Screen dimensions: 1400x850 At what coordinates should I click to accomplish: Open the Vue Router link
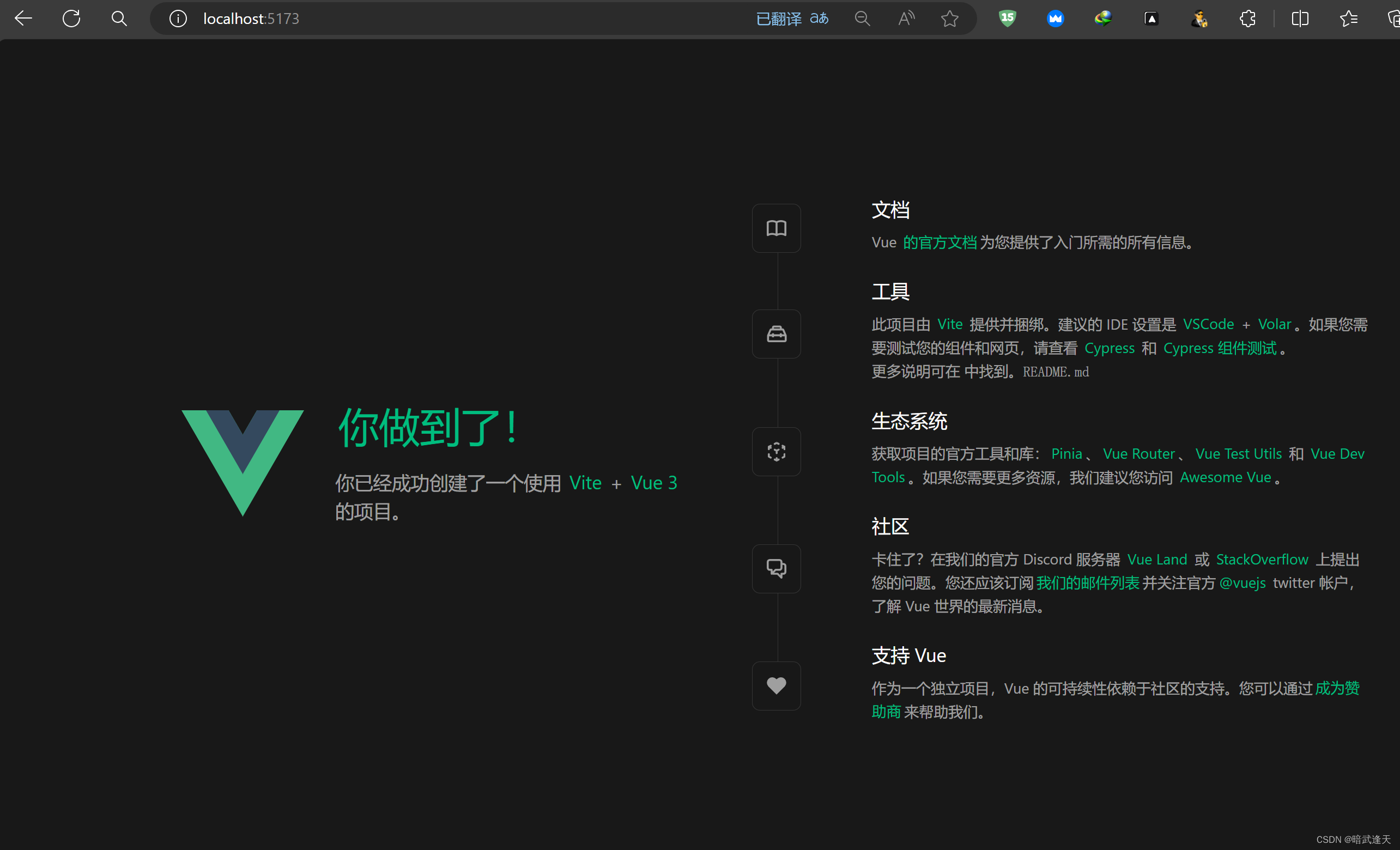pyautogui.click(x=1138, y=454)
